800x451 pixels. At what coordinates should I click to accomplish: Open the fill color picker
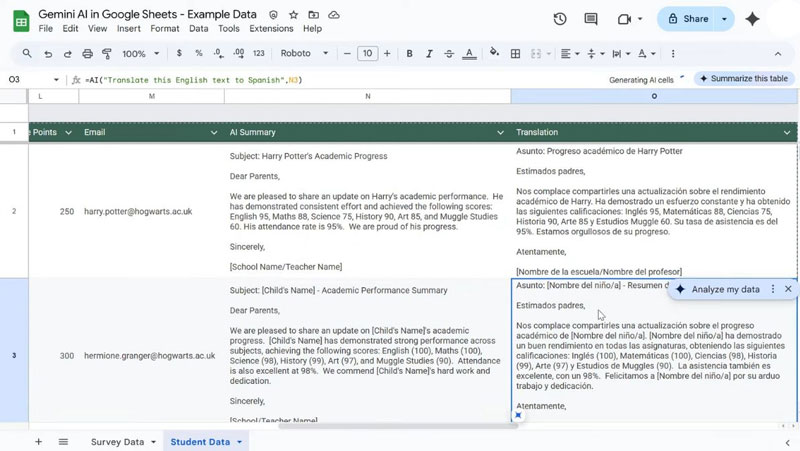[x=494, y=54]
